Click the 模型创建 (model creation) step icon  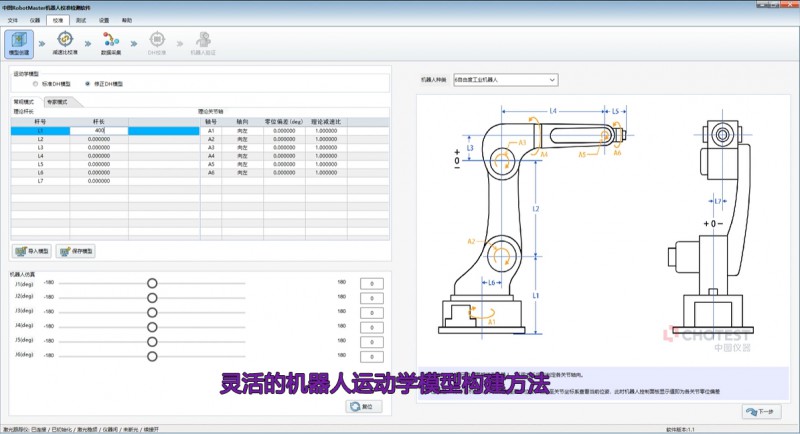coord(19,41)
